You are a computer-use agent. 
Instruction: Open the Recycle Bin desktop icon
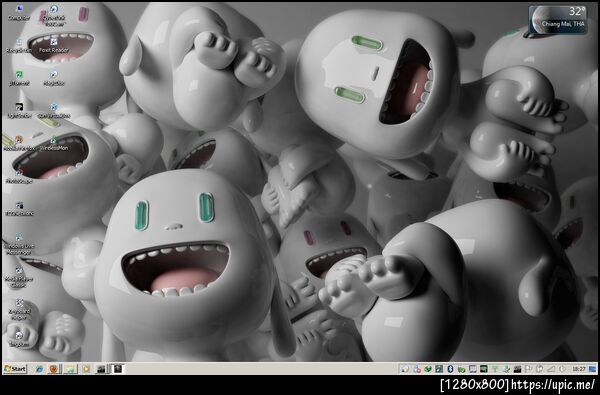18,45
